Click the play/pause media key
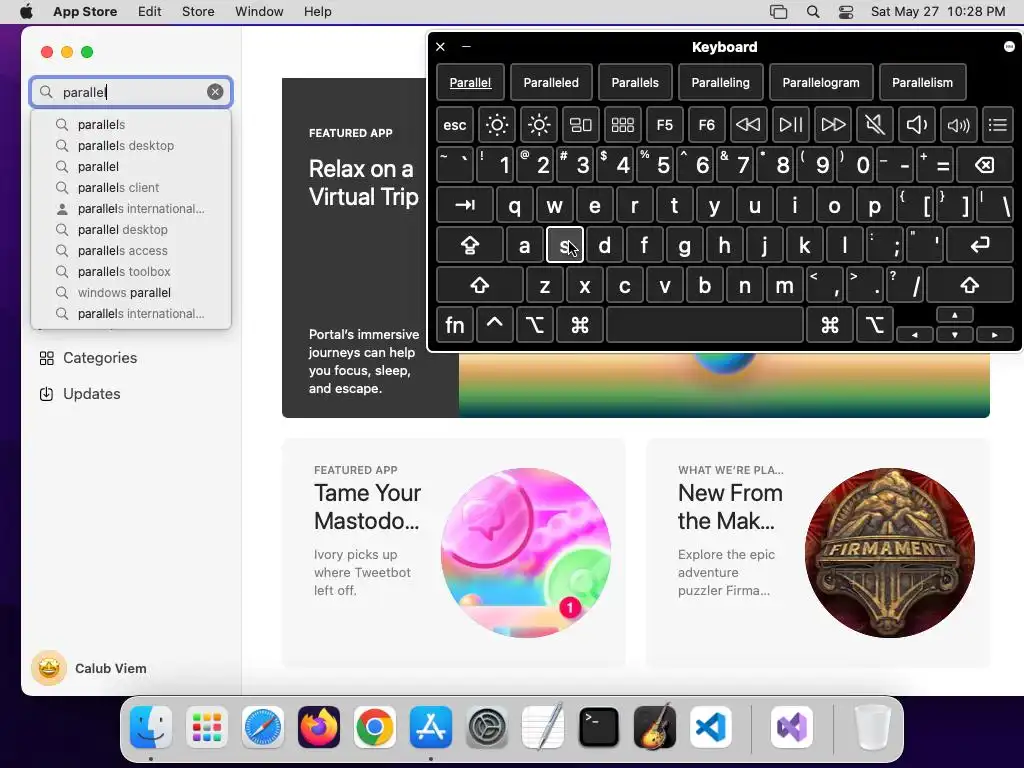 pyautogui.click(x=790, y=125)
